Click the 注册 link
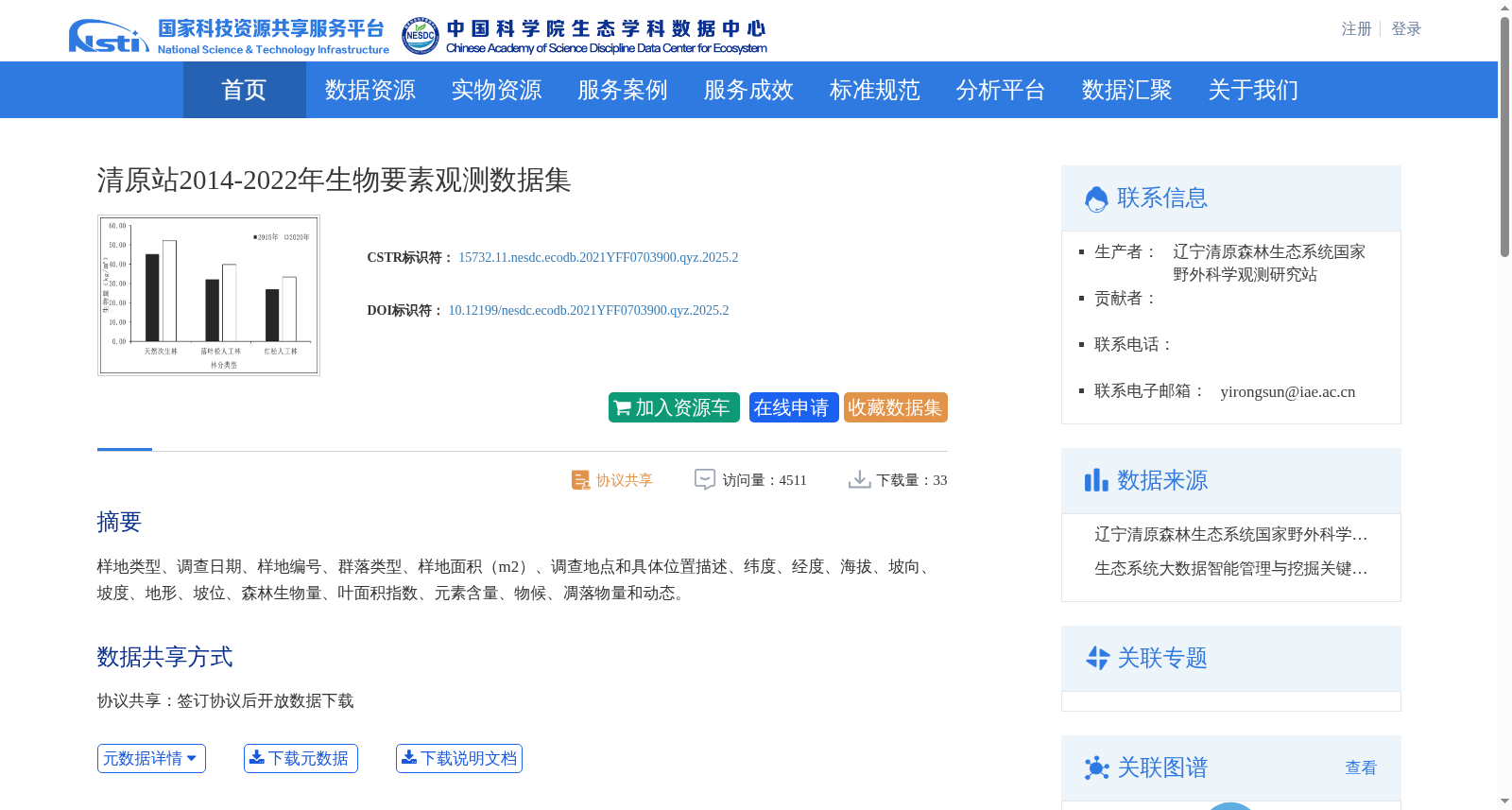The width and height of the screenshot is (1512, 810). point(1356,29)
